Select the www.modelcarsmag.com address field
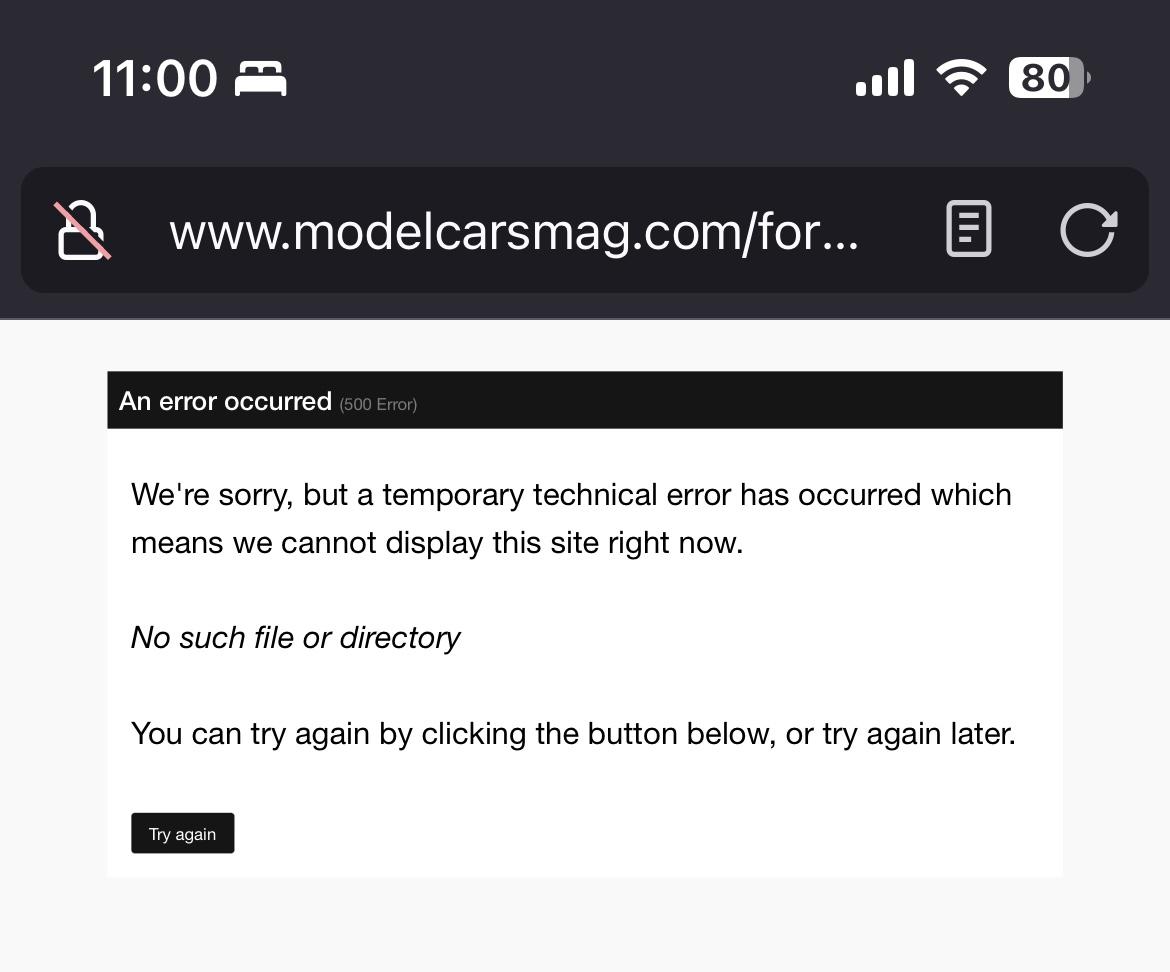Viewport: 1170px width, 972px height. (x=514, y=231)
